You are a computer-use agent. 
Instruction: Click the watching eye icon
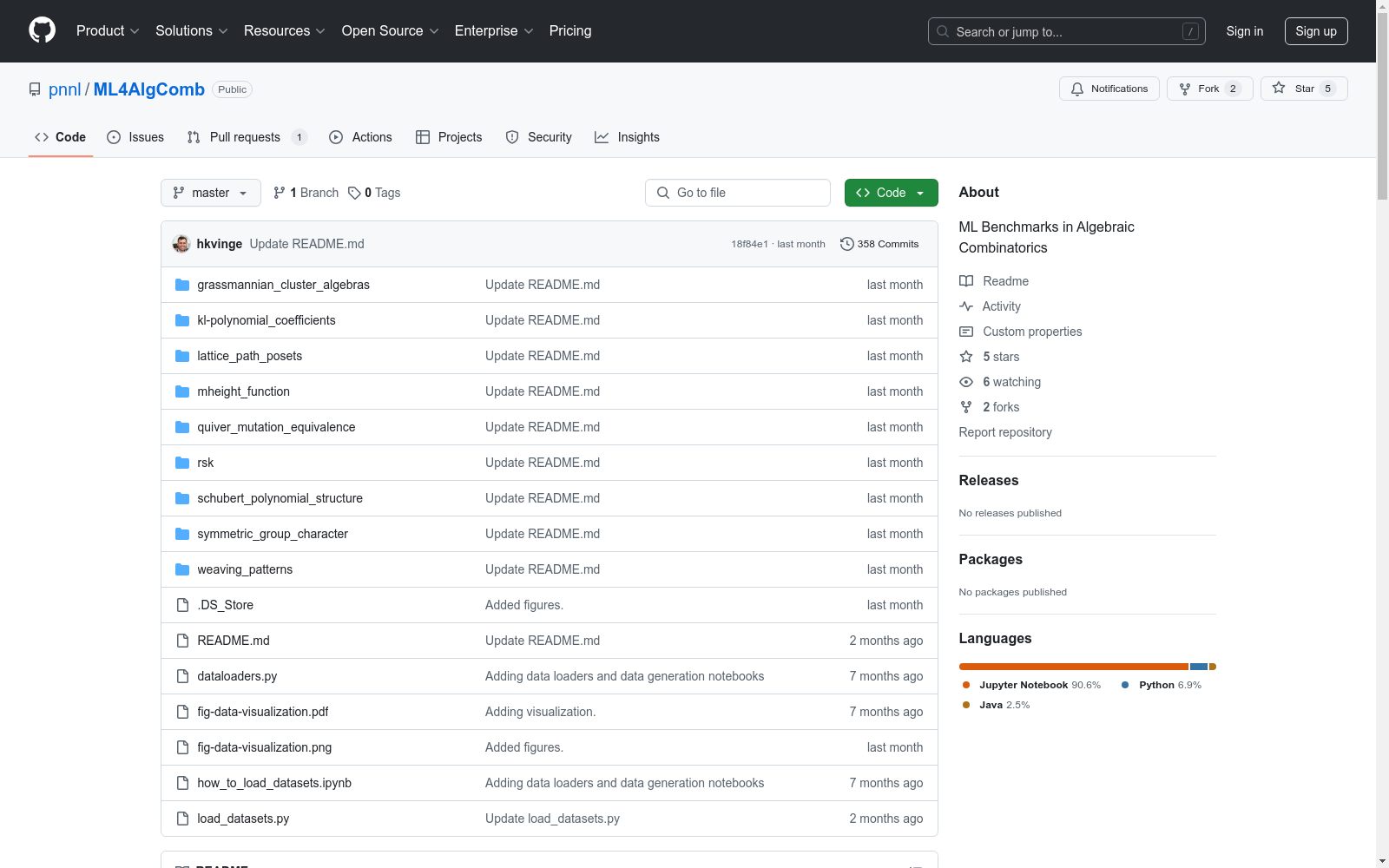(x=966, y=382)
